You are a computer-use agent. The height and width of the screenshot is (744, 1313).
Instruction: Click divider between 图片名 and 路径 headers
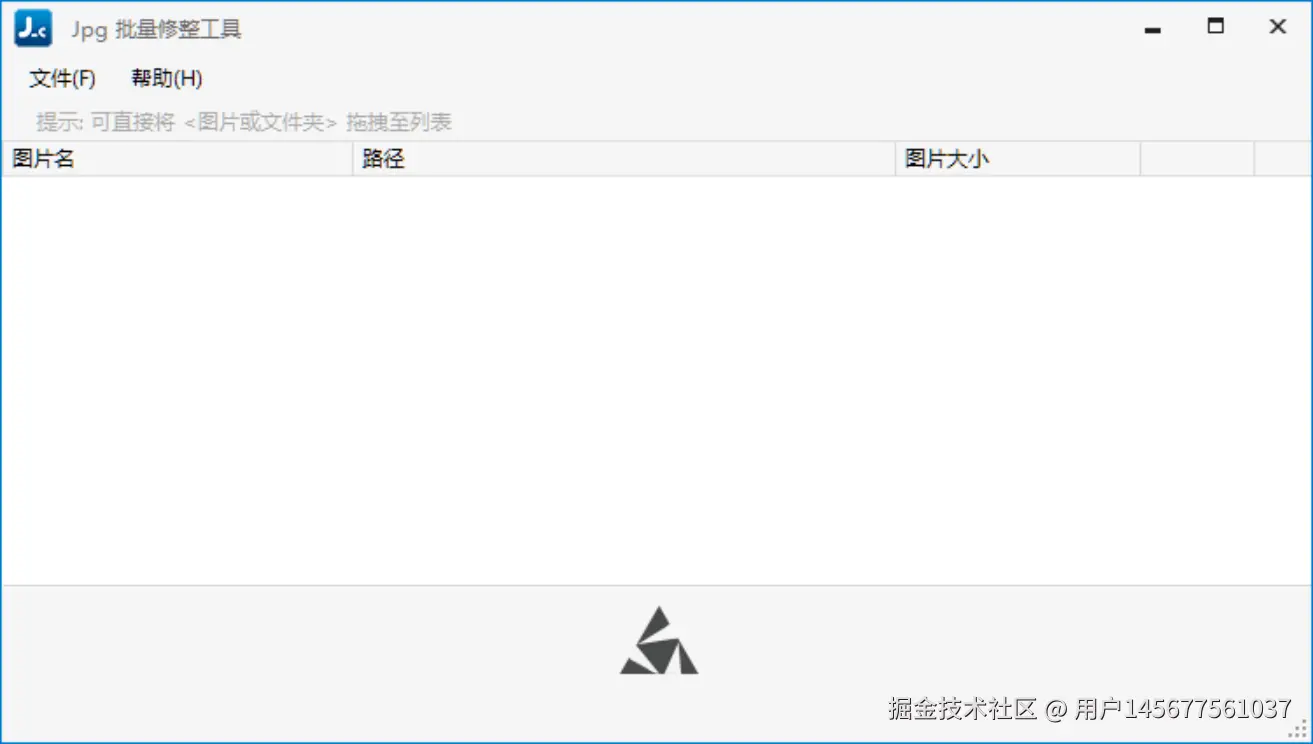[x=353, y=159]
